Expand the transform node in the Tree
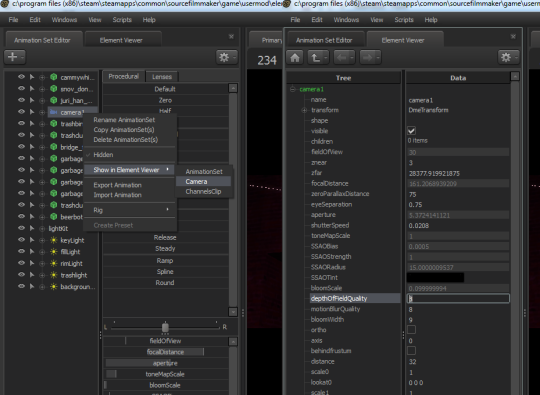540x395 pixels. pyautogui.click(x=304, y=110)
